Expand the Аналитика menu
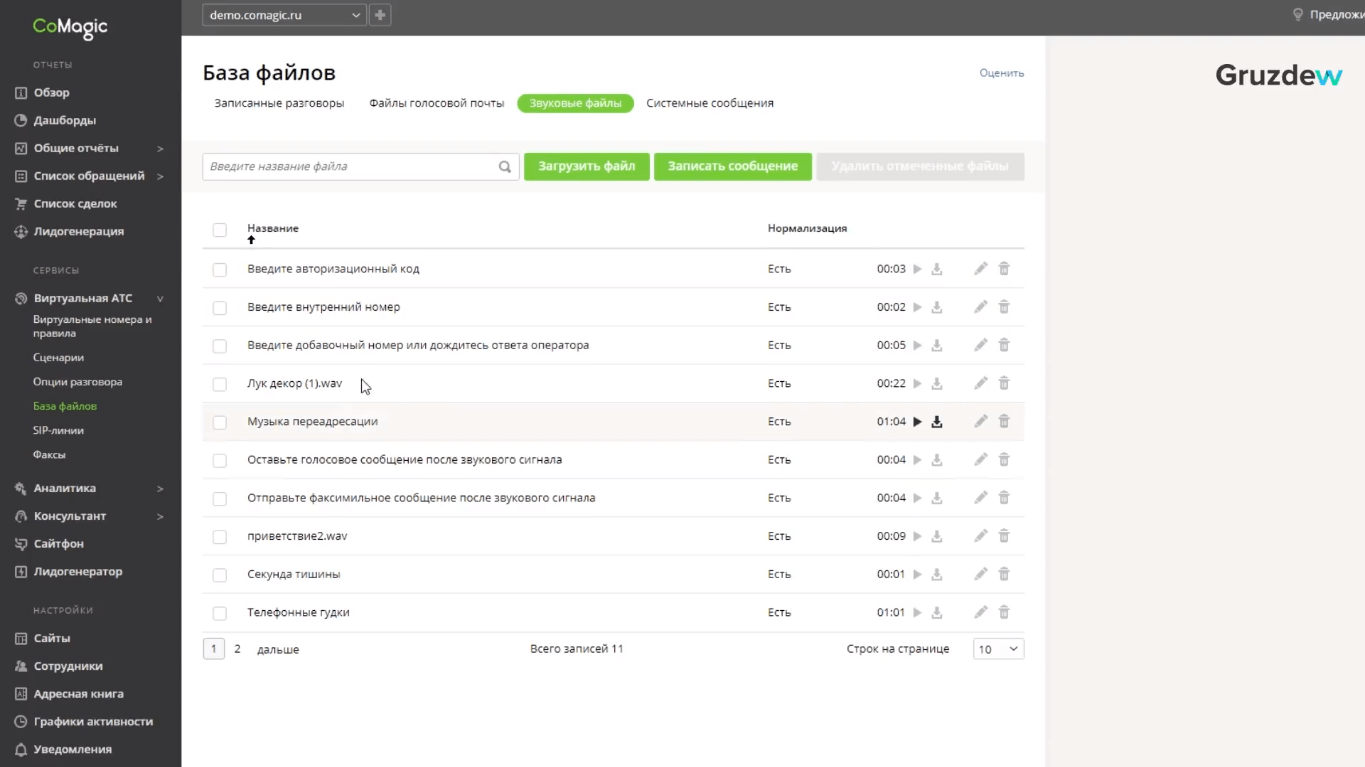This screenshot has height=767, width=1365. pos(160,489)
